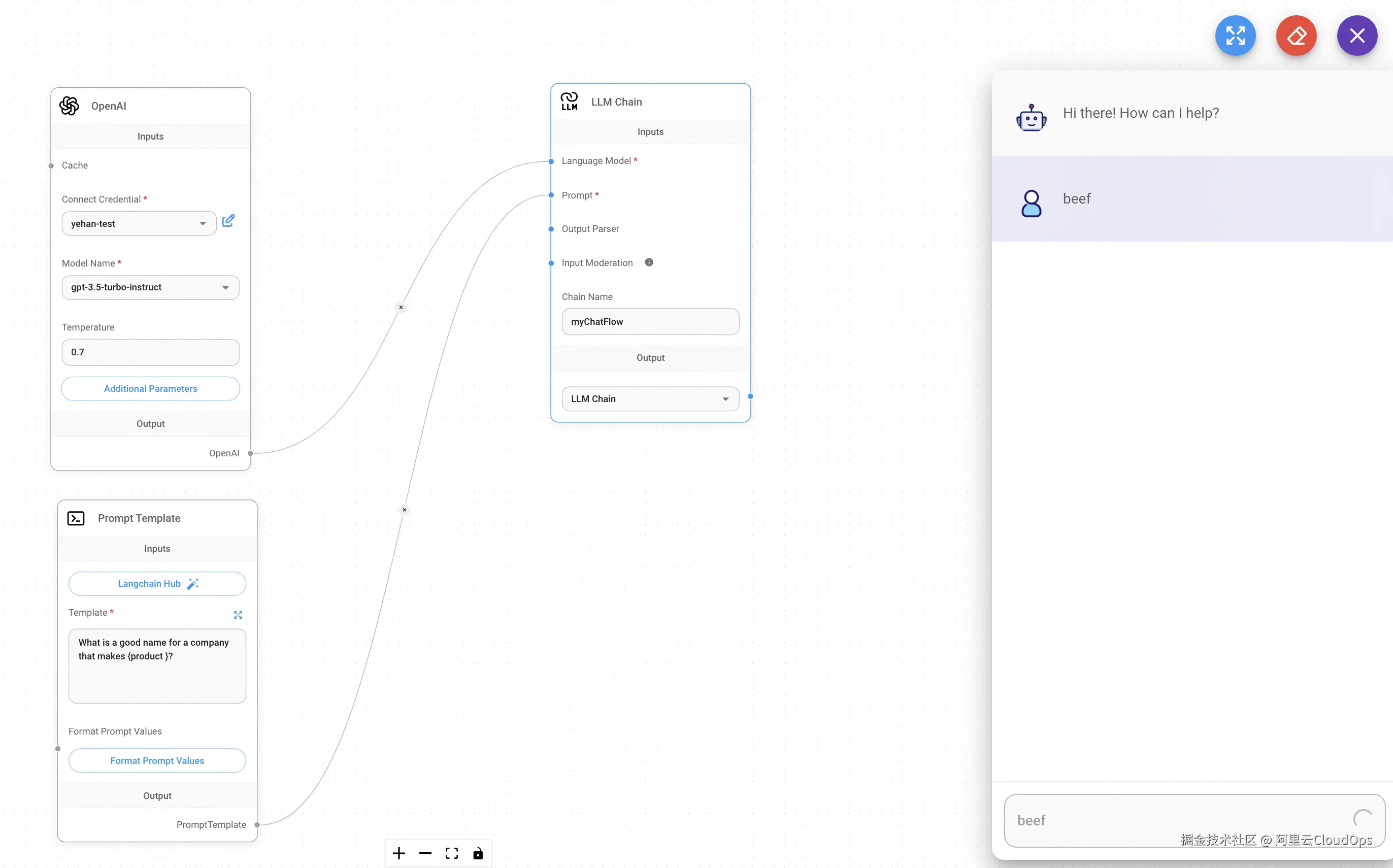Close chat panel with purple X button
The width and height of the screenshot is (1393, 868).
(1357, 36)
